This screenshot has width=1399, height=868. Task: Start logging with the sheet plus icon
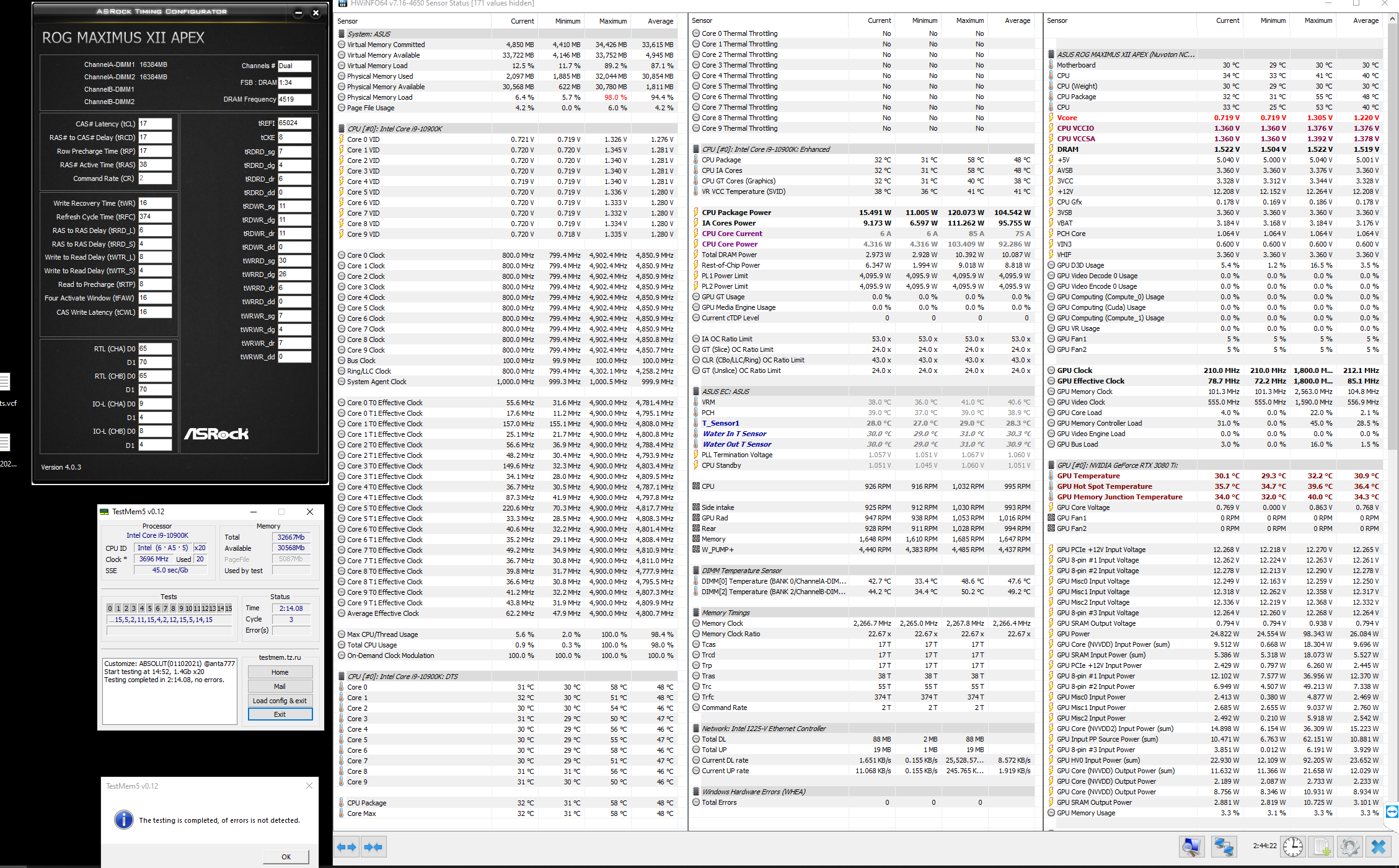tap(1321, 846)
